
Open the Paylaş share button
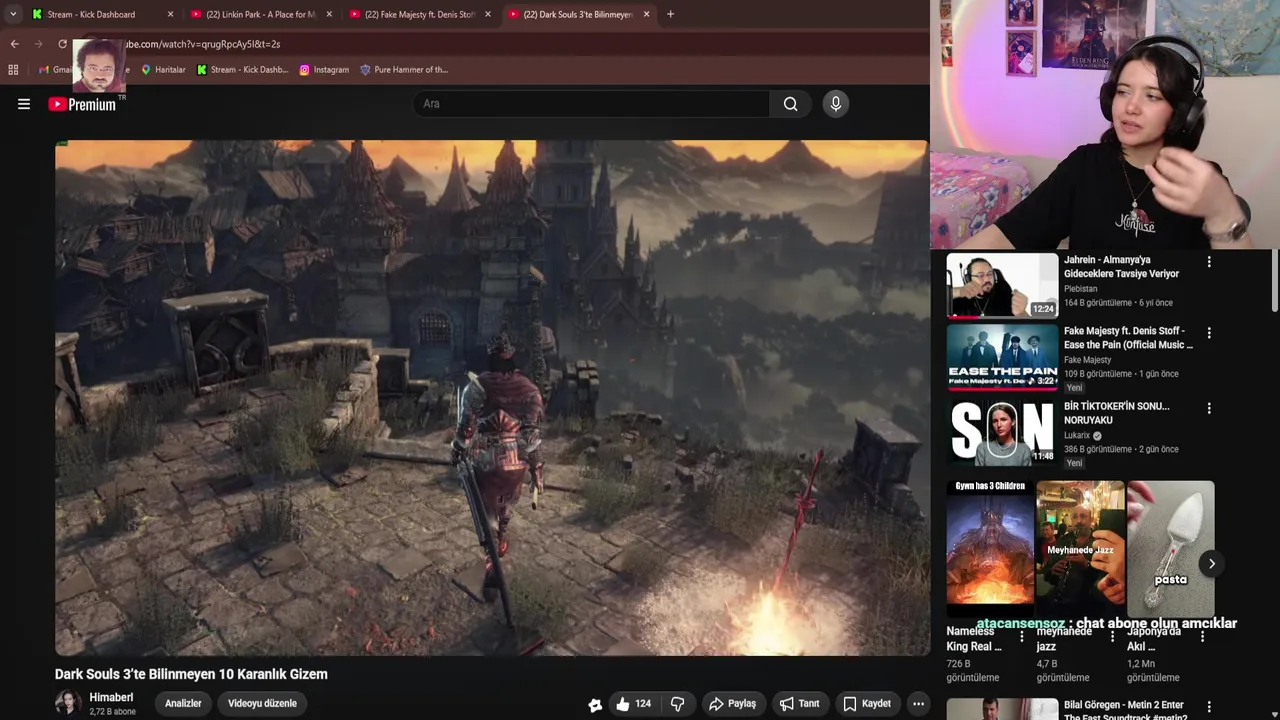732,704
